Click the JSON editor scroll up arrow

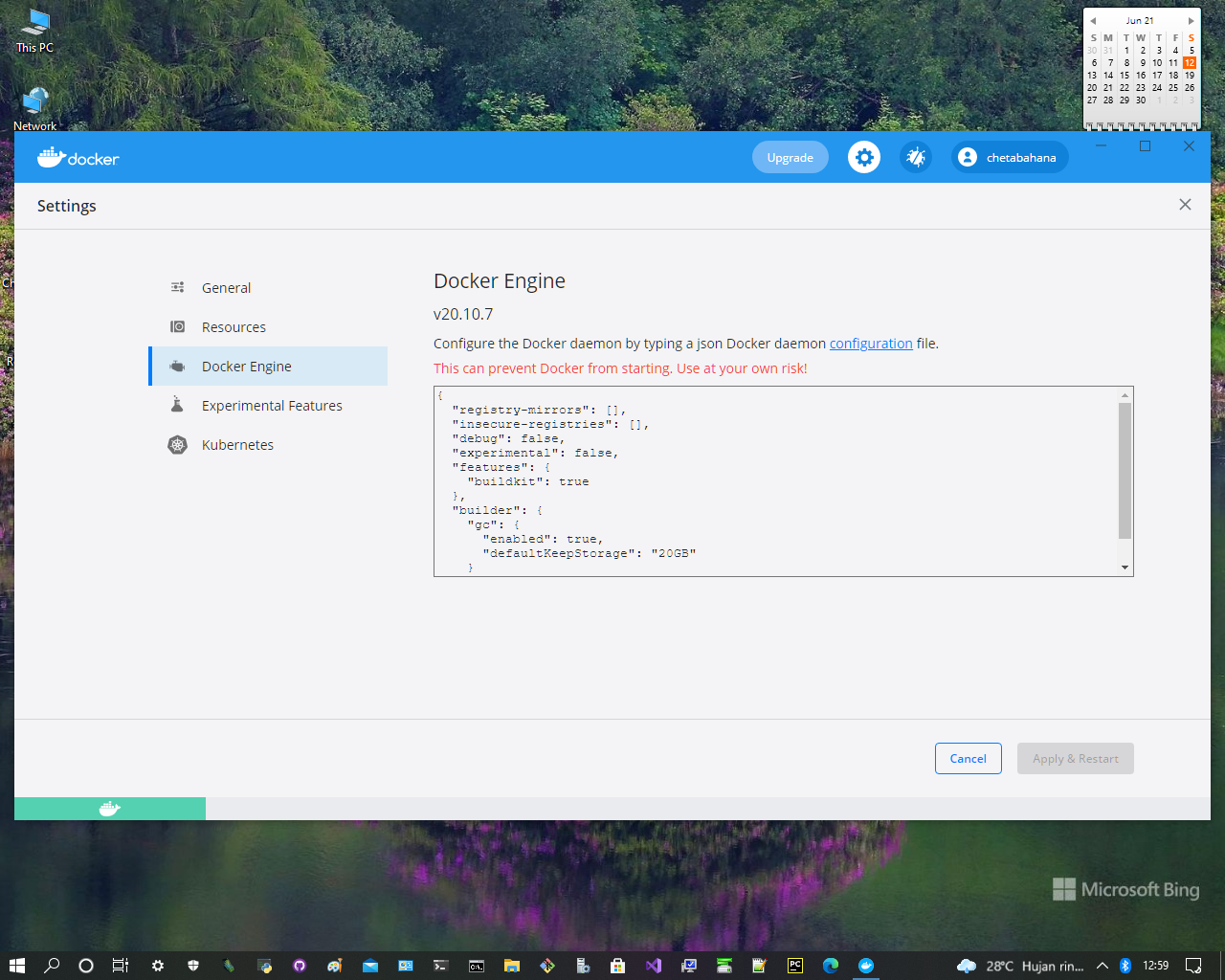click(1125, 395)
